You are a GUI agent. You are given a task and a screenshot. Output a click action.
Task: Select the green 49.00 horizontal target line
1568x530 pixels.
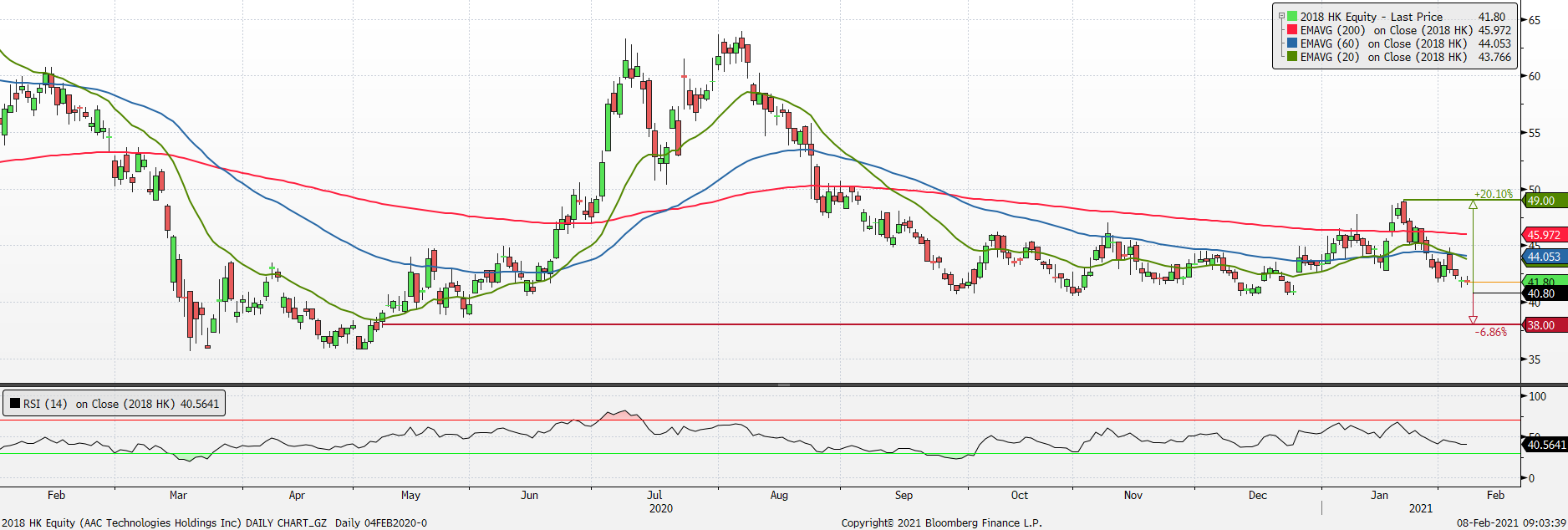tap(1463, 200)
